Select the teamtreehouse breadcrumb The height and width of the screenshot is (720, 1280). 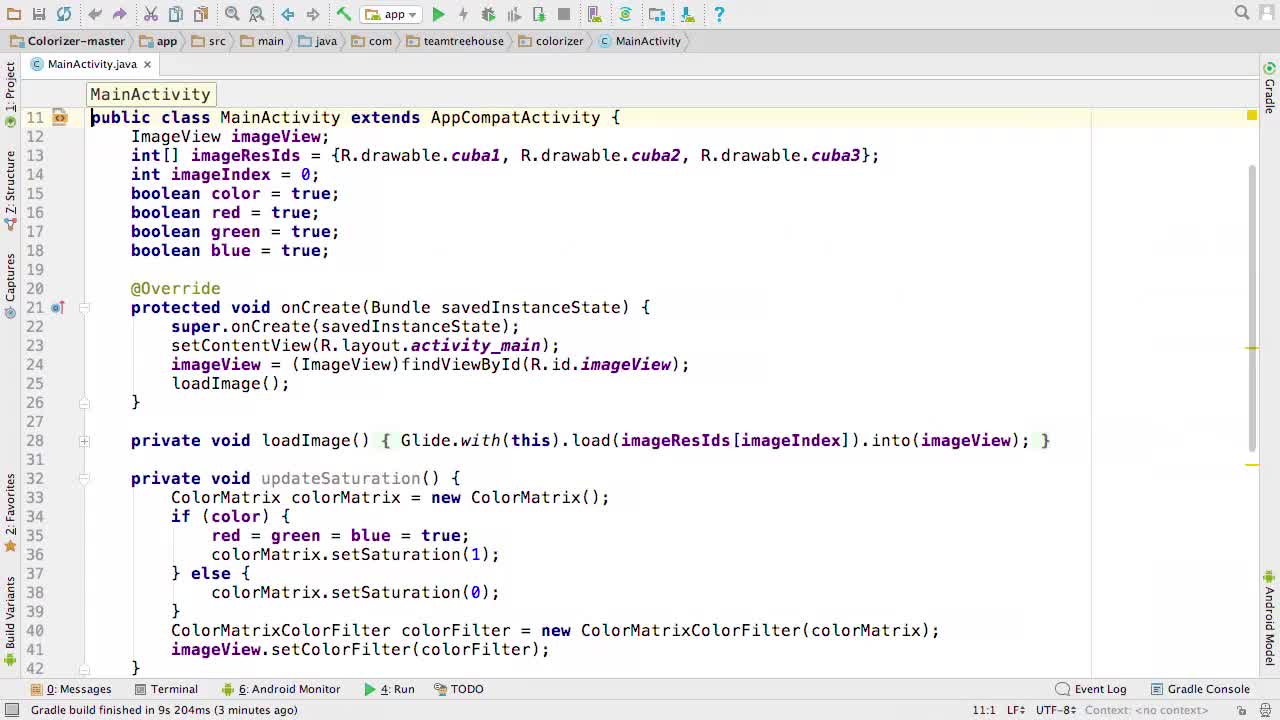pos(454,41)
